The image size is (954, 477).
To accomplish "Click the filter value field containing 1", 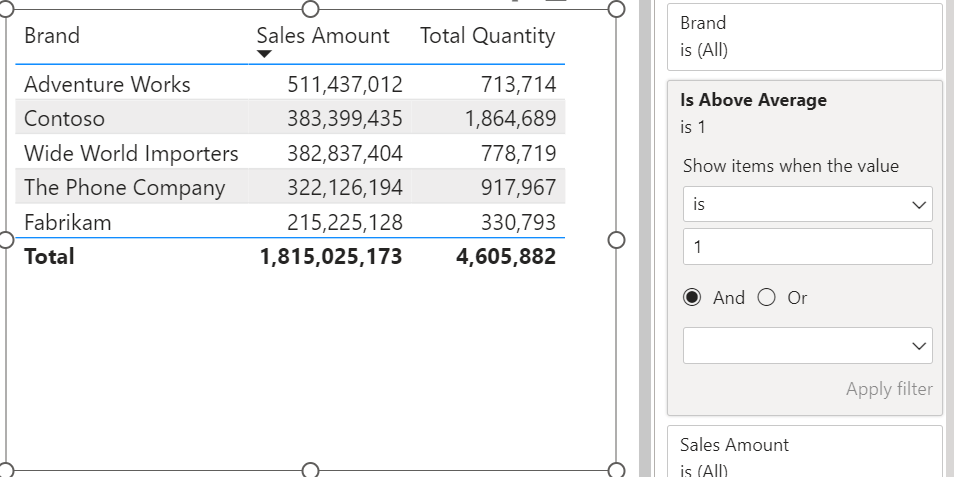I will (x=807, y=247).
